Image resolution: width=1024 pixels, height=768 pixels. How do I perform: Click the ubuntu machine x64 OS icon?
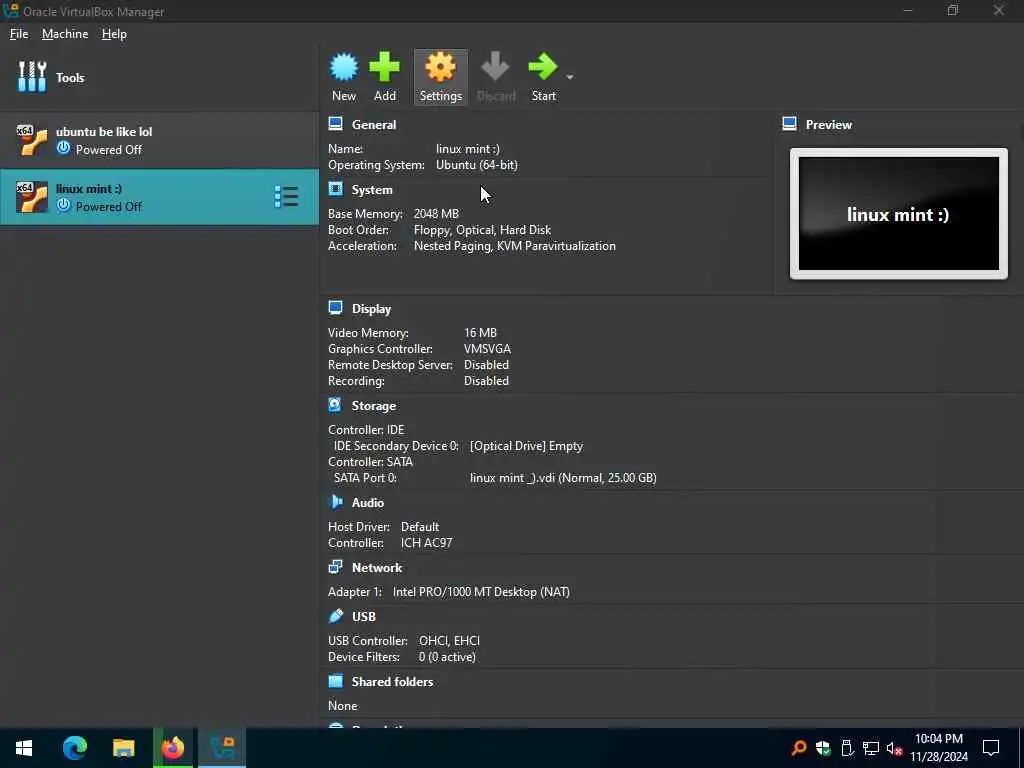(31, 140)
